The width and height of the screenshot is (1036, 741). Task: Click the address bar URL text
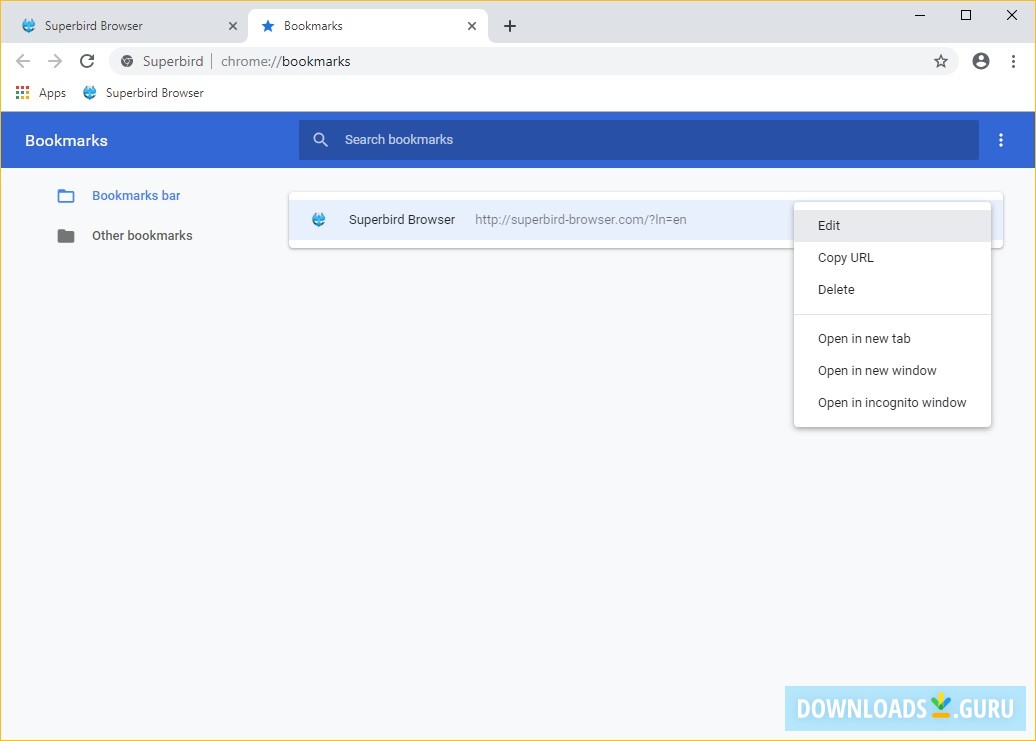click(x=286, y=61)
